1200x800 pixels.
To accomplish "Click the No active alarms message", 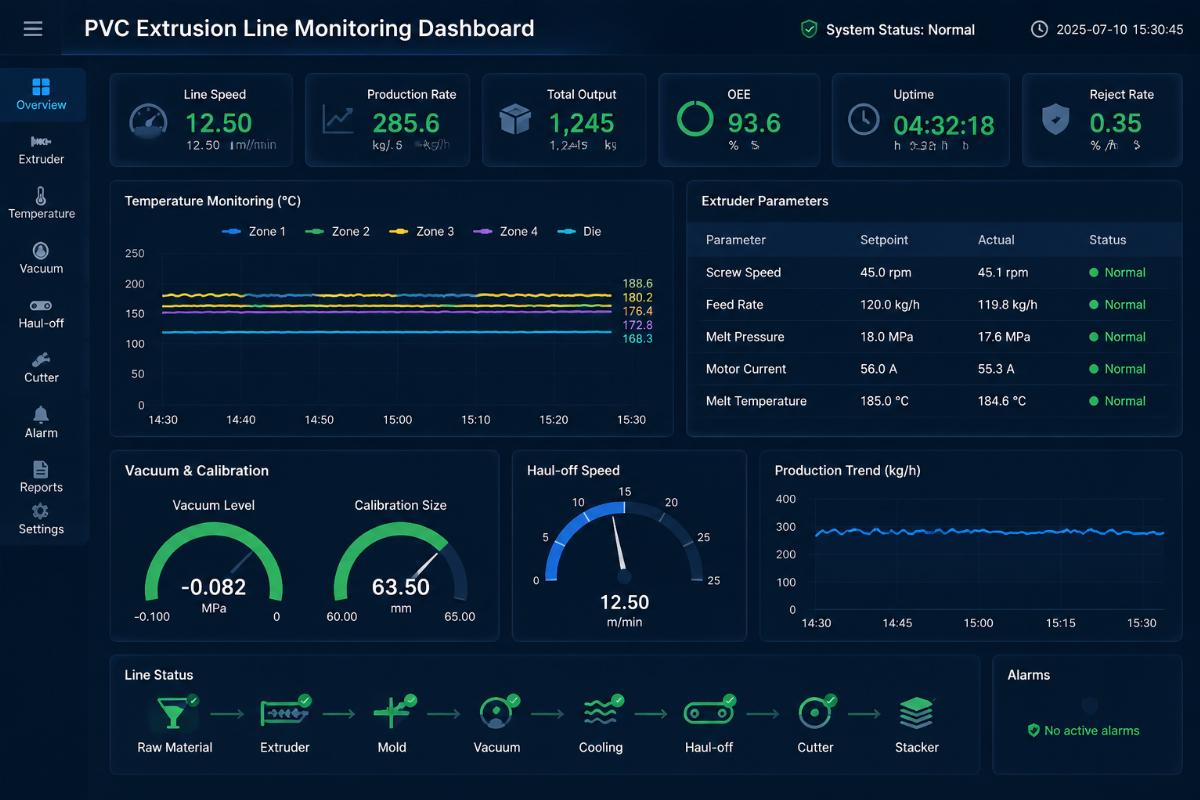I will click(x=1092, y=731).
